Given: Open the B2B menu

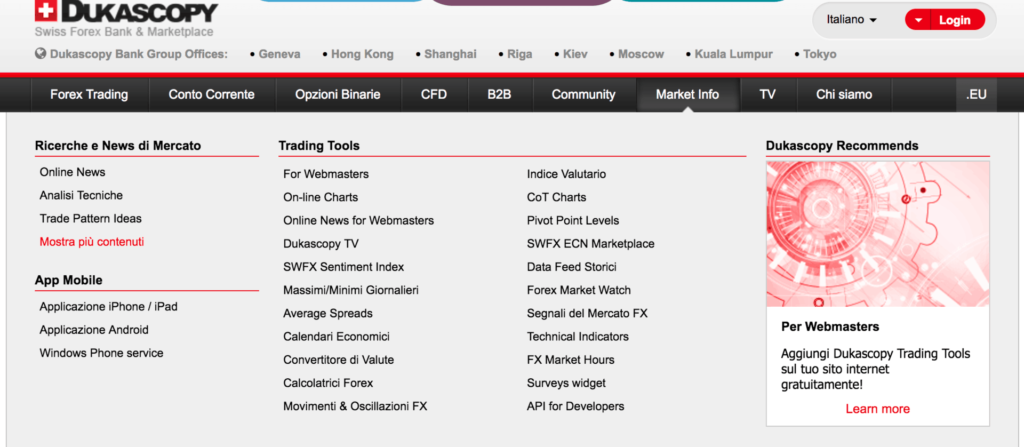Looking at the screenshot, I should pyautogui.click(x=499, y=95).
